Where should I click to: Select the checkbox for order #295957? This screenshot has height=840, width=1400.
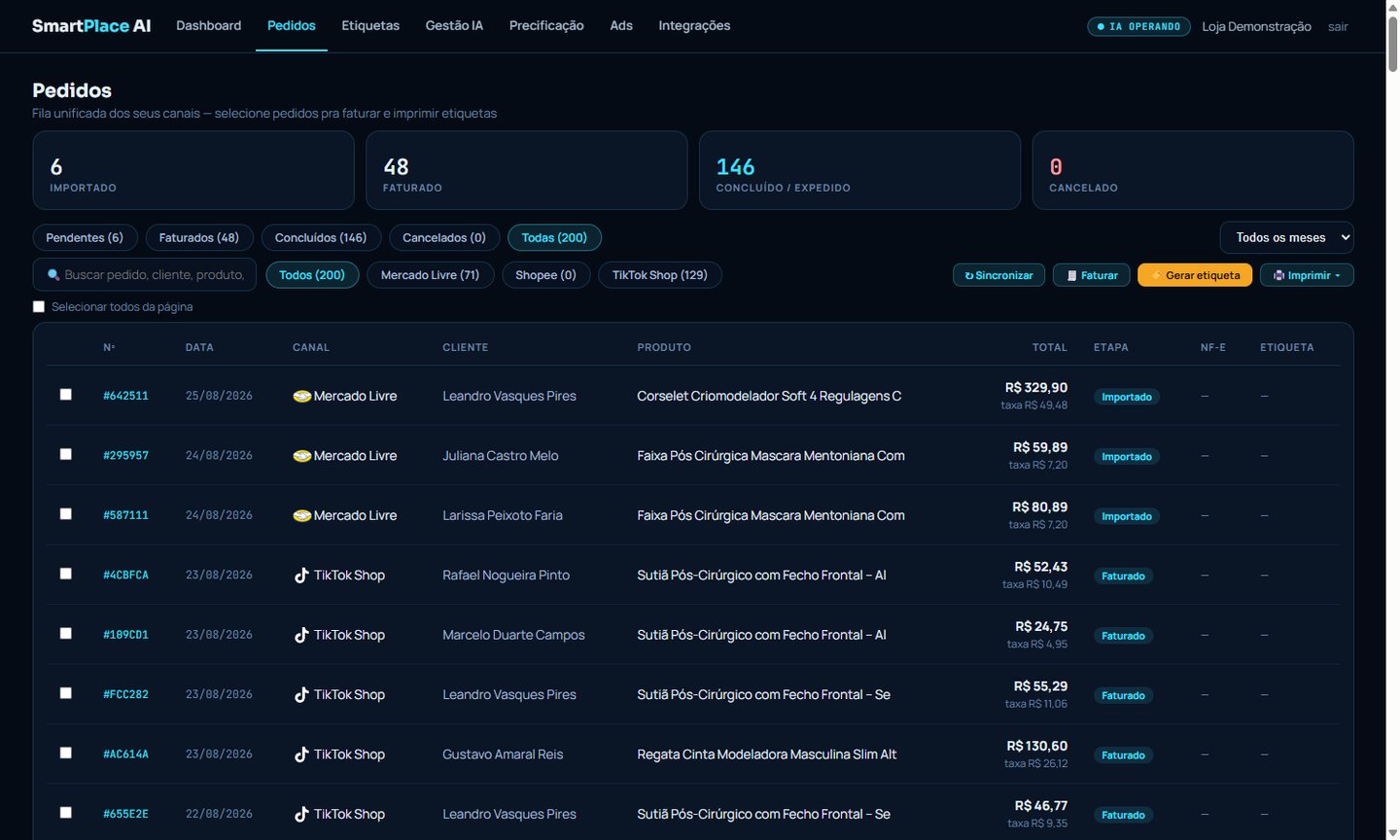66,454
